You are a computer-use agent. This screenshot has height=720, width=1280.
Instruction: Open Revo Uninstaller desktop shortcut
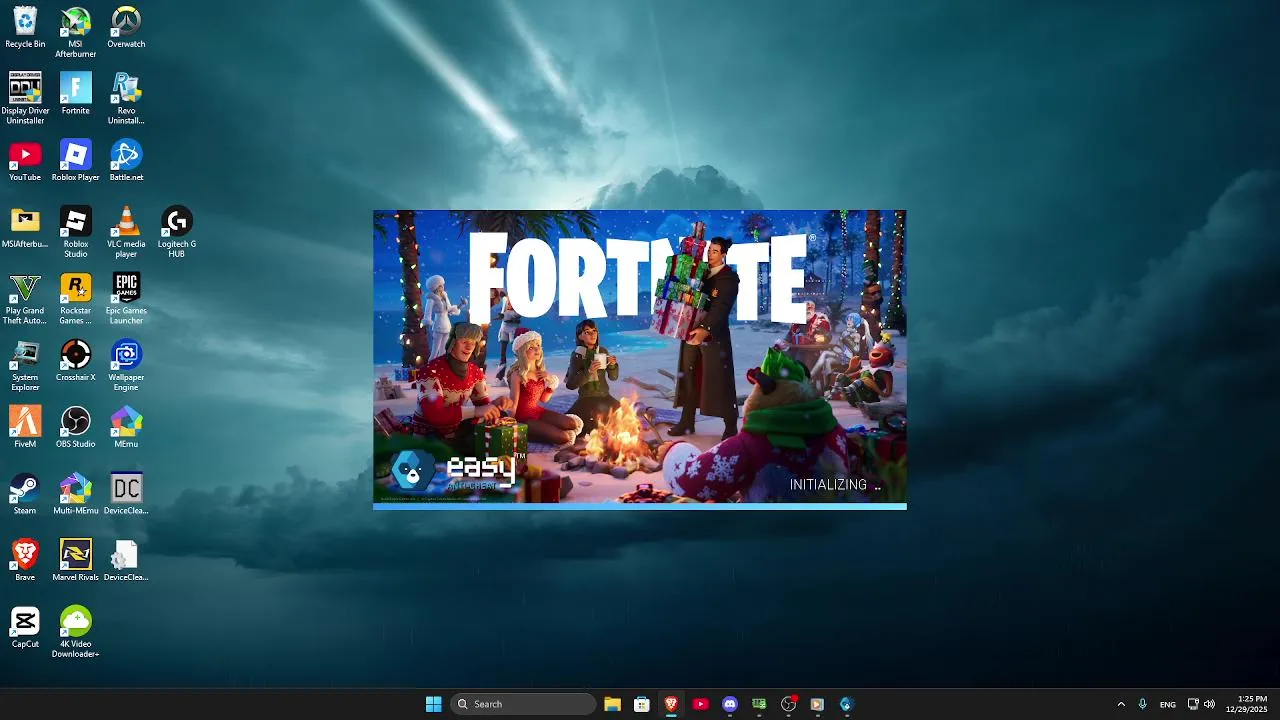(126, 98)
